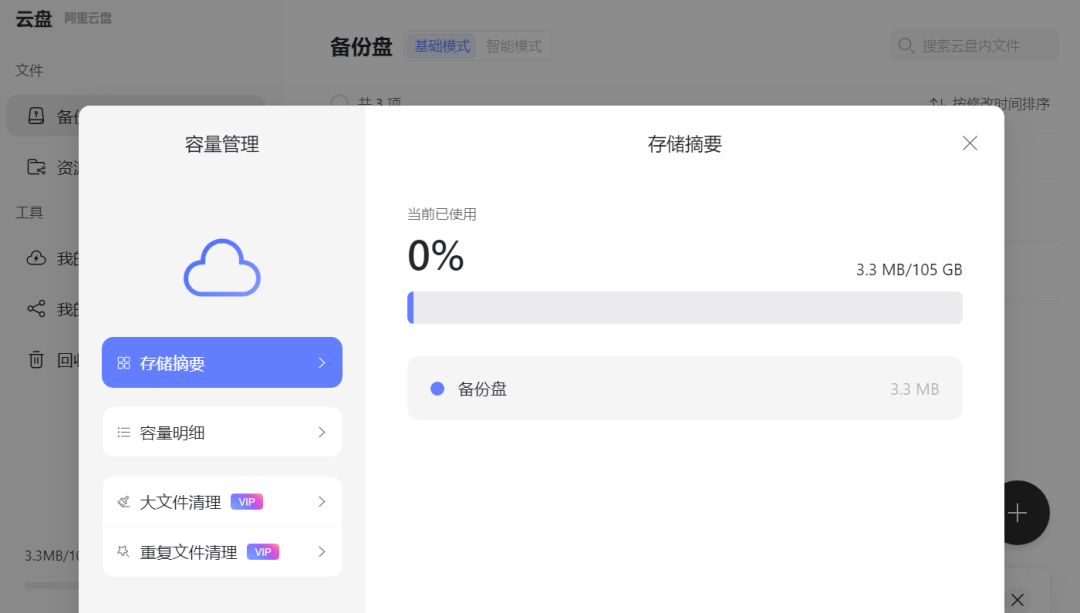Expand 大文件清理 chevron arrow
Viewport: 1080px width, 613px height.
322,501
